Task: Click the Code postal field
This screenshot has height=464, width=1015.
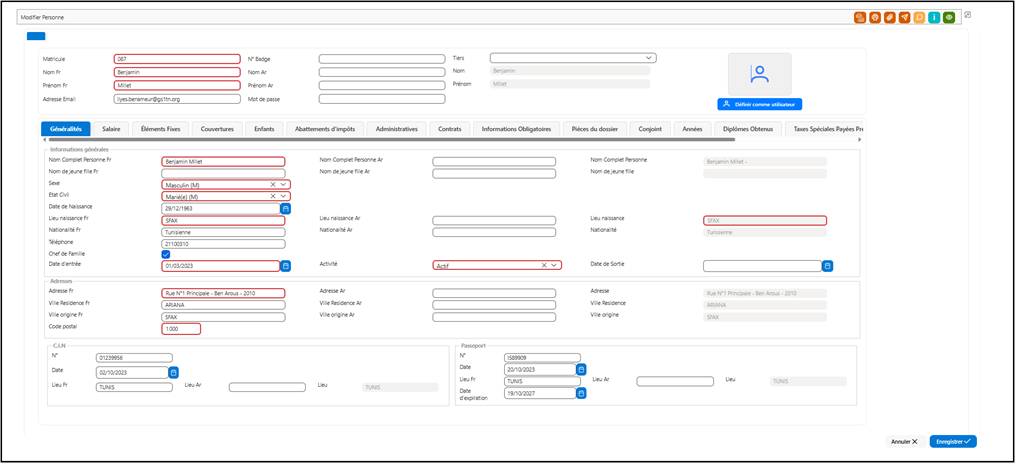Action: coord(181,329)
